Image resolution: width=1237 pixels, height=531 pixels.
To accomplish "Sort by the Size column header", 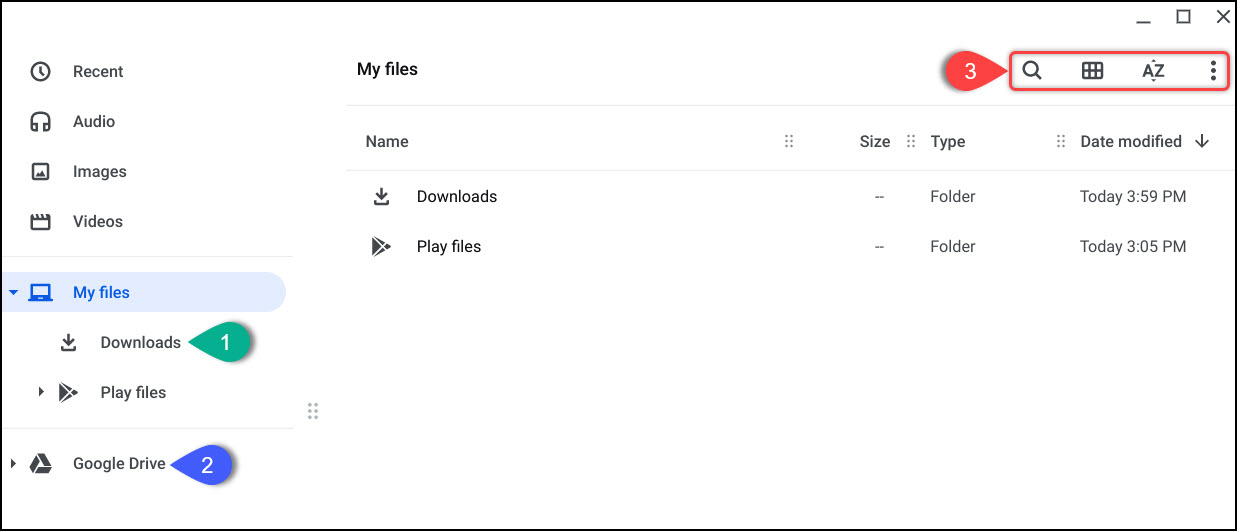I will (x=875, y=142).
